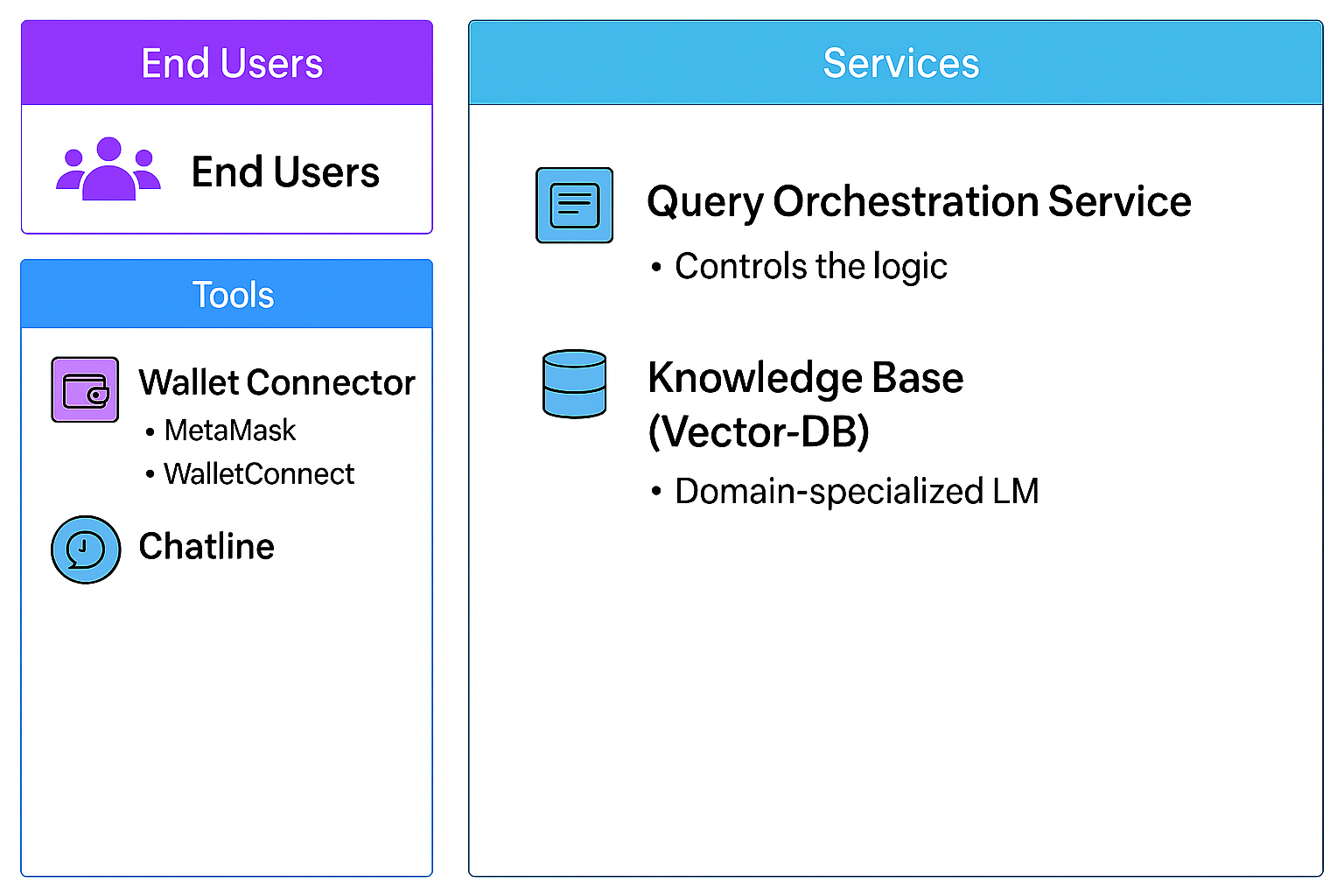Screen dimensions: 1344x896
Task: Click the (Vector-DB) subtitle text
Action: tap(759, 431)
